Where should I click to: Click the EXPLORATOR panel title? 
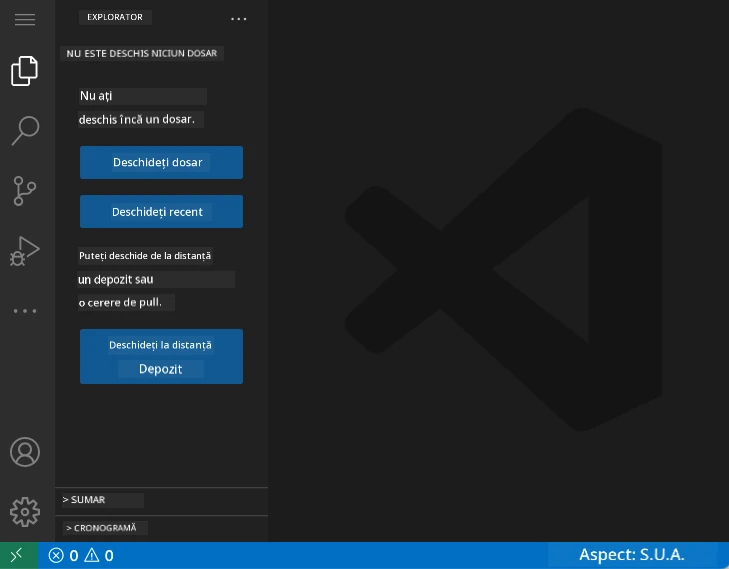tap(115, 17)
